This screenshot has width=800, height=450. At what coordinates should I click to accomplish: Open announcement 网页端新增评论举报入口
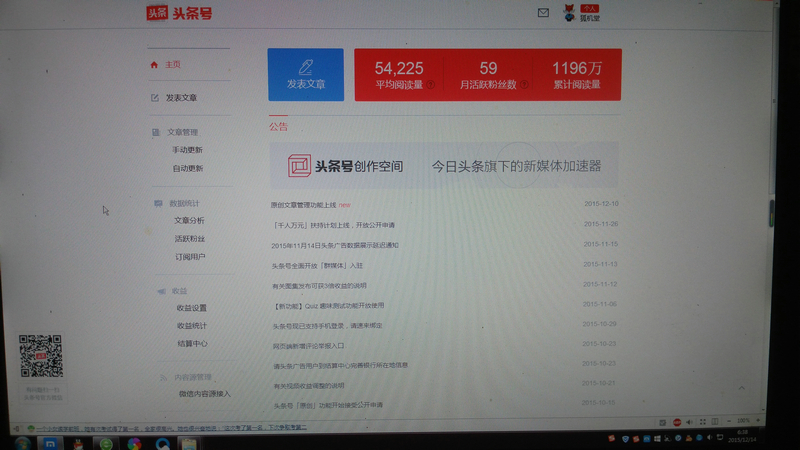tap(309, 346)
